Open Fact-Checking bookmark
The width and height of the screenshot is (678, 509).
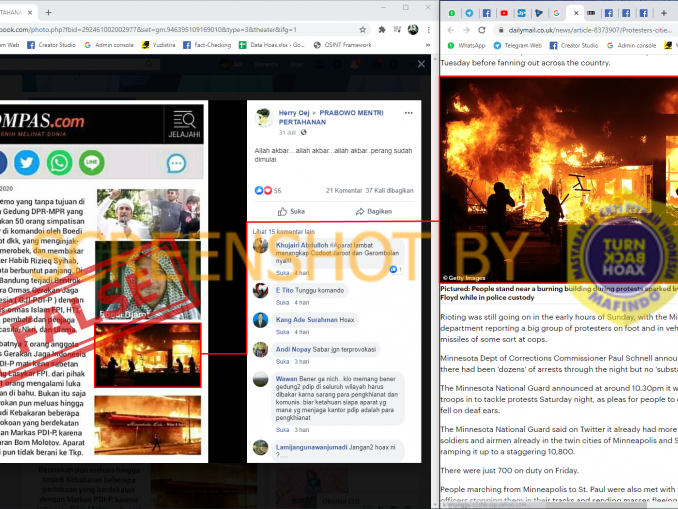pyautogui.click(x=207, y=45)
